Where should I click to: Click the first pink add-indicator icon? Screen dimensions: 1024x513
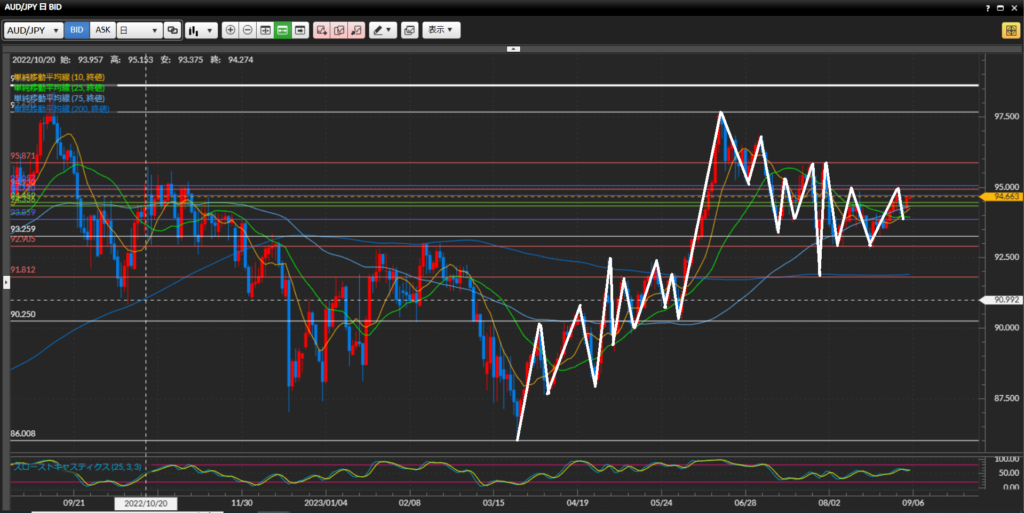point(321,30)
